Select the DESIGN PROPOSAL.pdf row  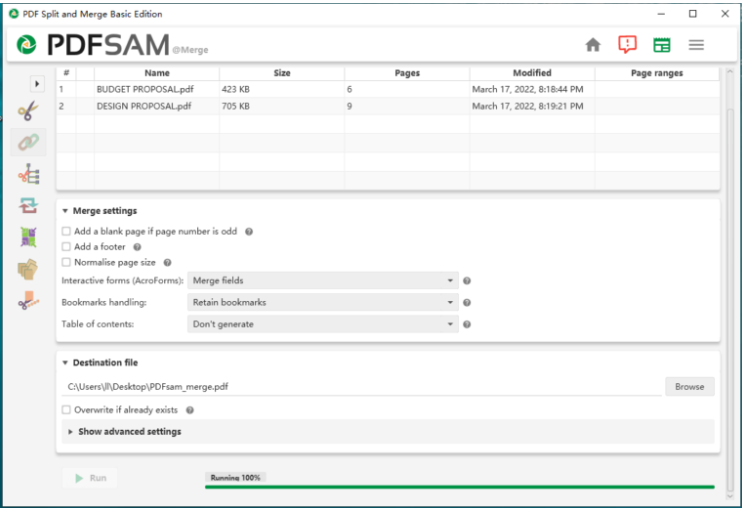(x=388, y=106)
